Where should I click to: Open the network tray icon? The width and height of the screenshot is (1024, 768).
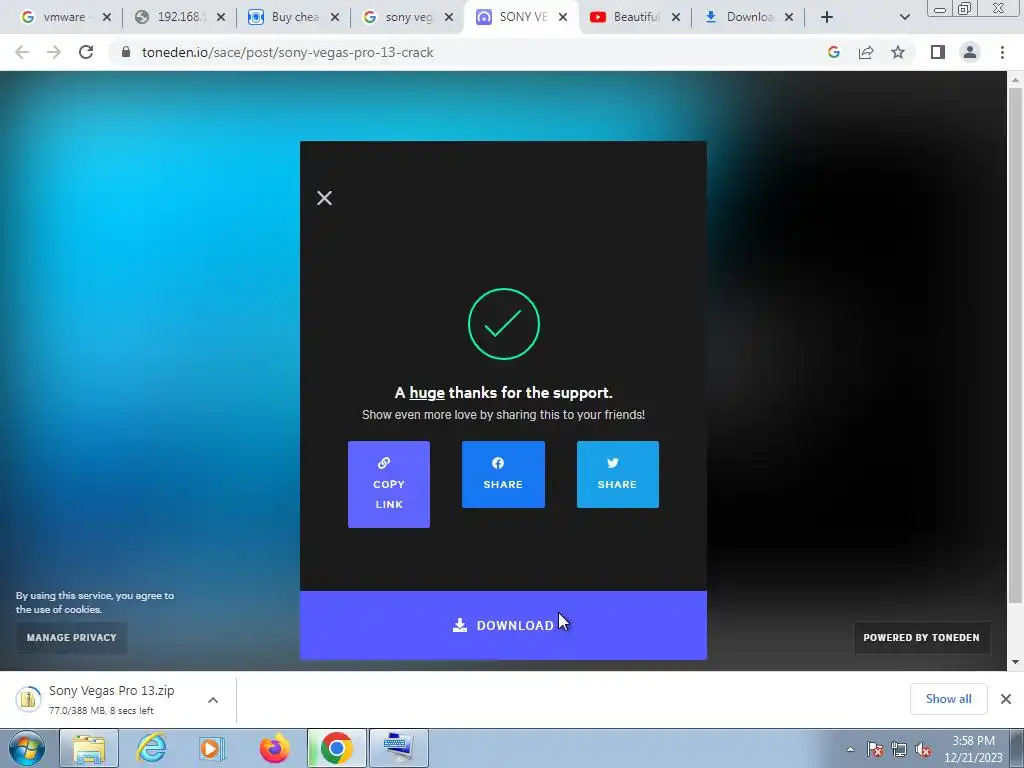click(x=899, y=749)
